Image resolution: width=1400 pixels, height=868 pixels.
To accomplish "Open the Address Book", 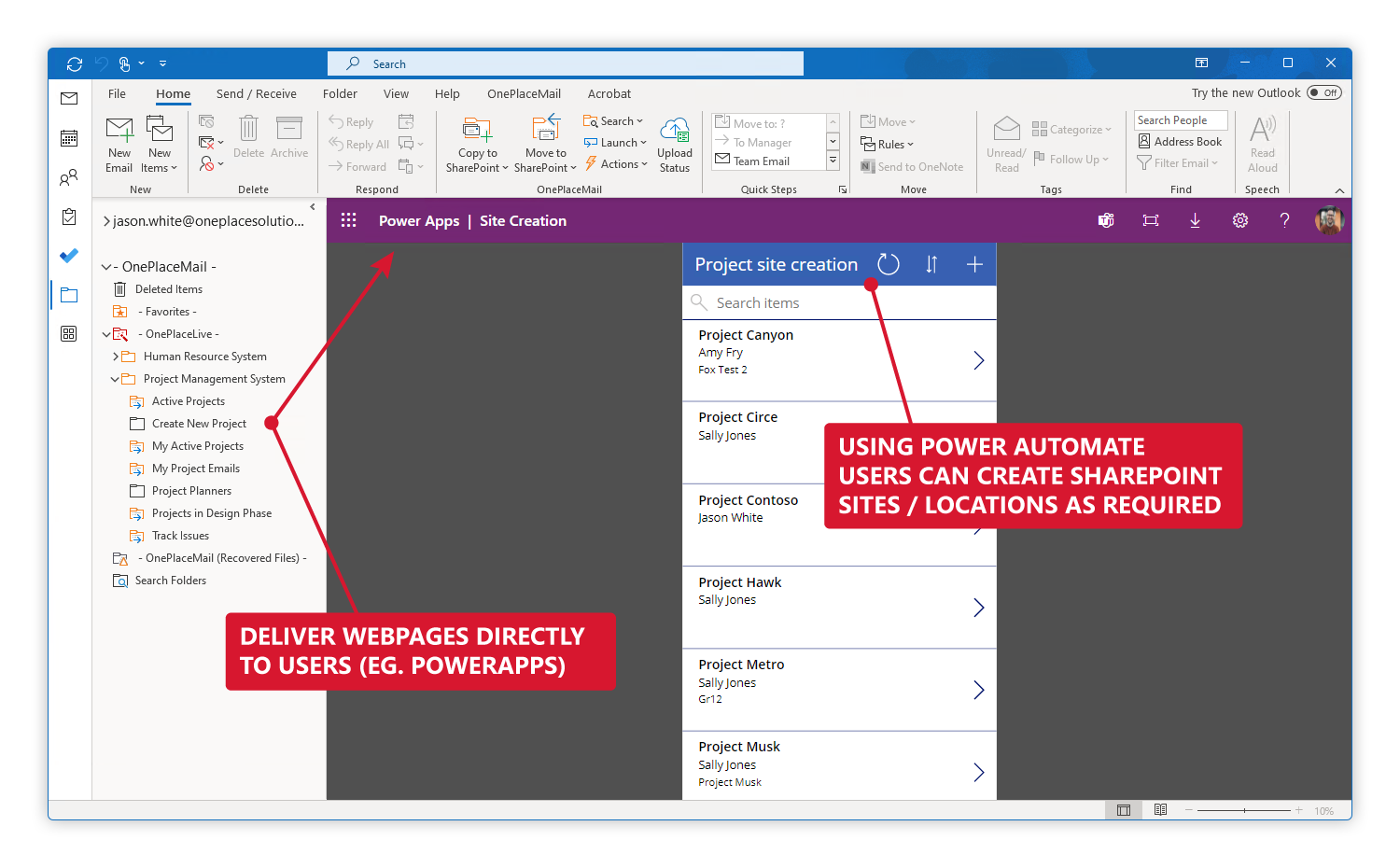I will point(1180,142).
